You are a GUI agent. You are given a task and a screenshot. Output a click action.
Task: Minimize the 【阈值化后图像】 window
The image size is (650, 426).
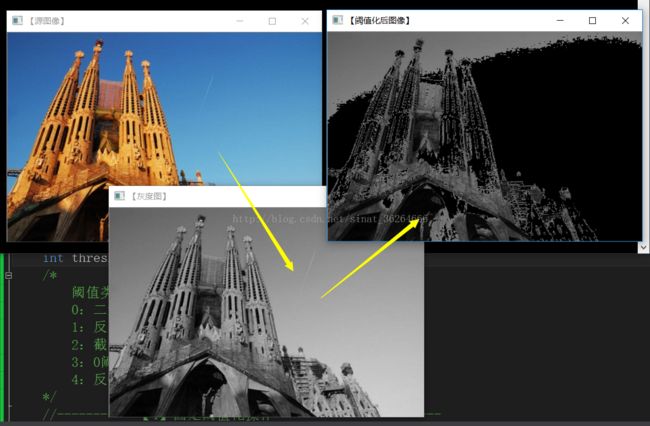[560, 20]
